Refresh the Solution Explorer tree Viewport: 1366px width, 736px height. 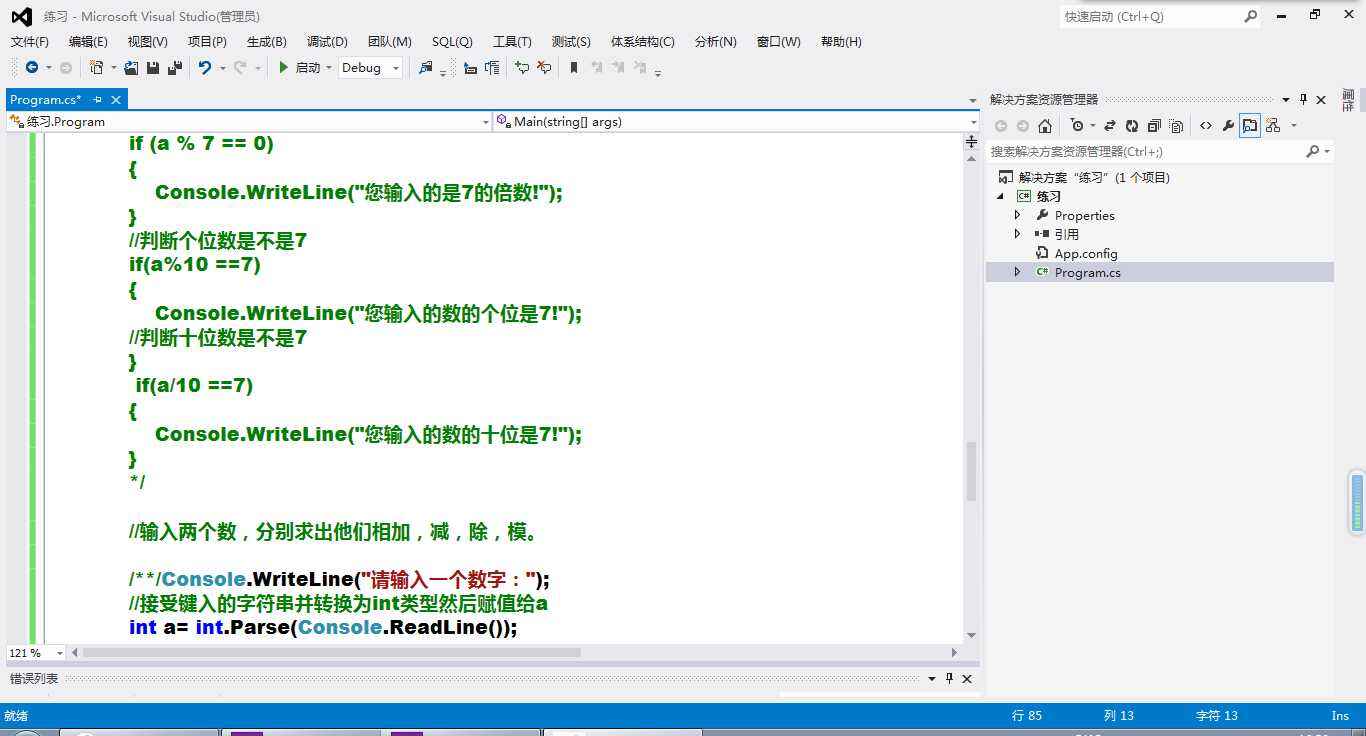(1132, 126)
